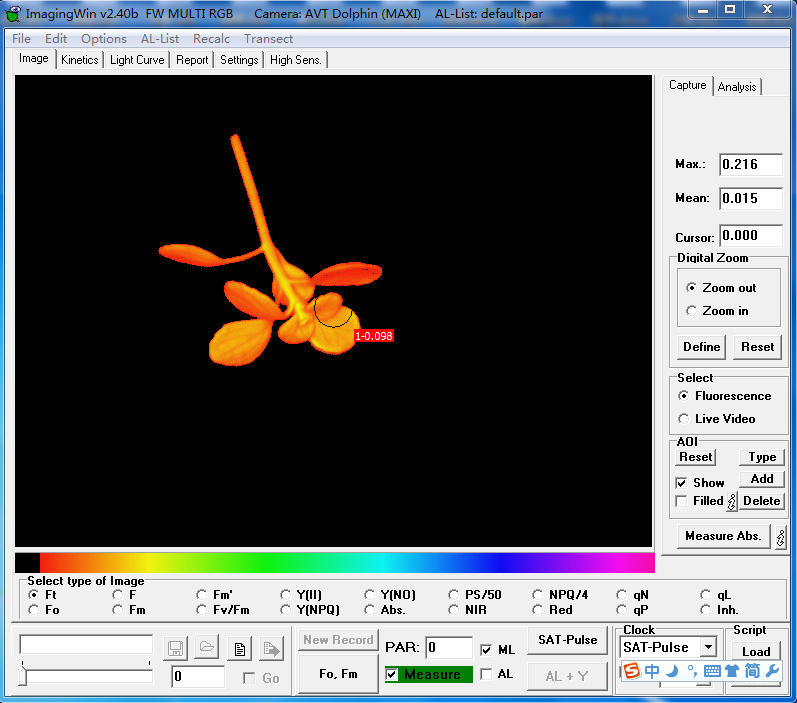Screen dimensions: 797x703
Task: Click the open folder icon
Action: tap(206, 648)
